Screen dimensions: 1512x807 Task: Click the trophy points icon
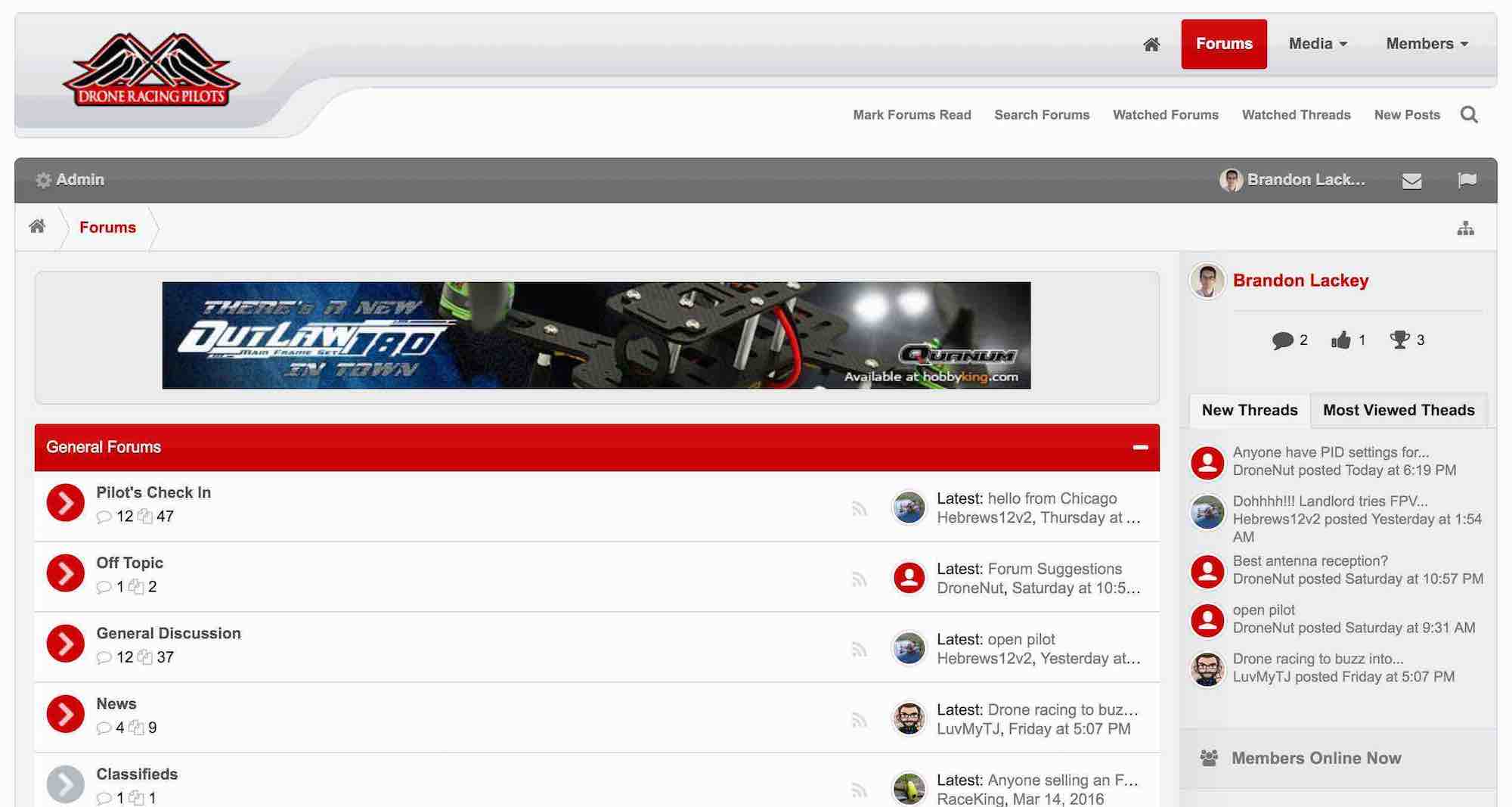pyautogui.click(x=1399, y=340)
